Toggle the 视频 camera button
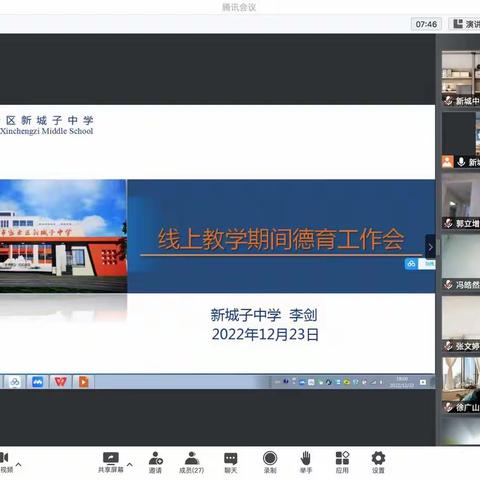 [x=5, y=462]
